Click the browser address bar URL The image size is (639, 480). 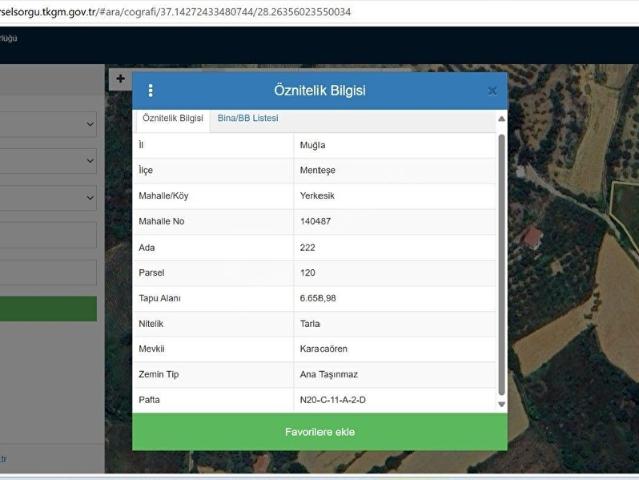point(180,11)
